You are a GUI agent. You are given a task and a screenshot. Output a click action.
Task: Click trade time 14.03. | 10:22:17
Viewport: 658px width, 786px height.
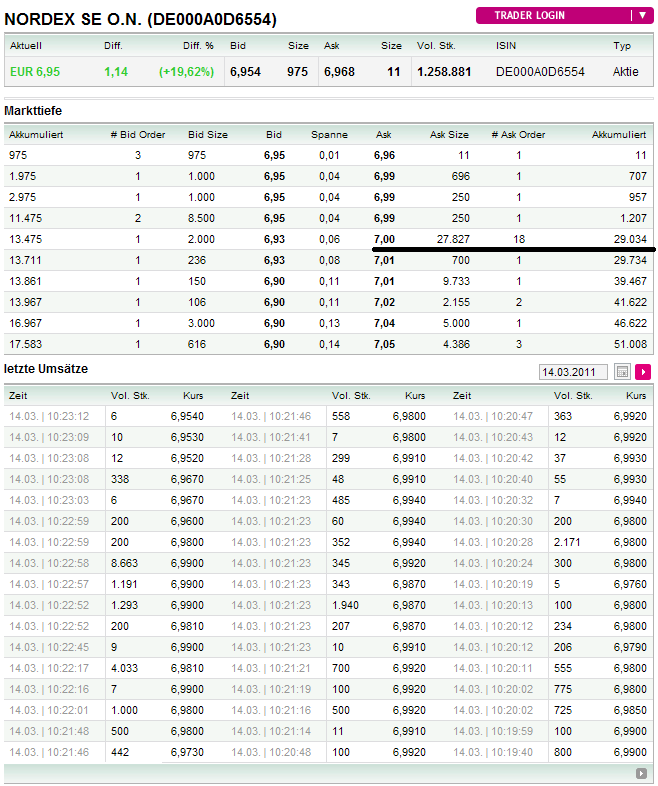coord(49,668)
